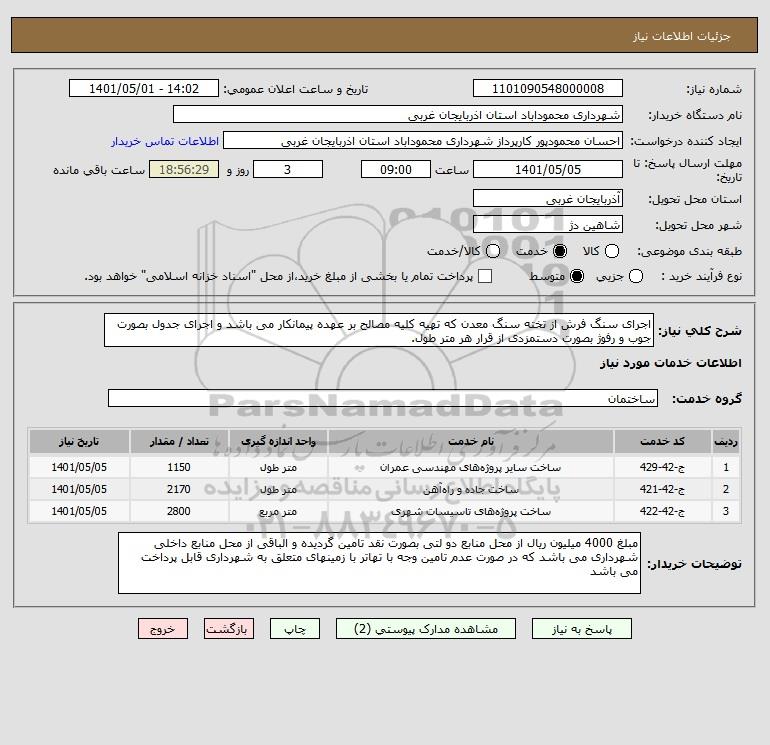
Task: Click the ردیف column header
Action: point(726,441)
